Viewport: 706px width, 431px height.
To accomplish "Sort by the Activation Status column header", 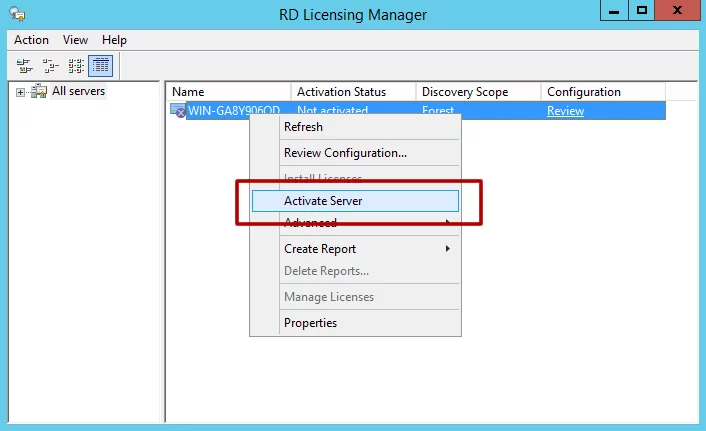I will [341, 92].
